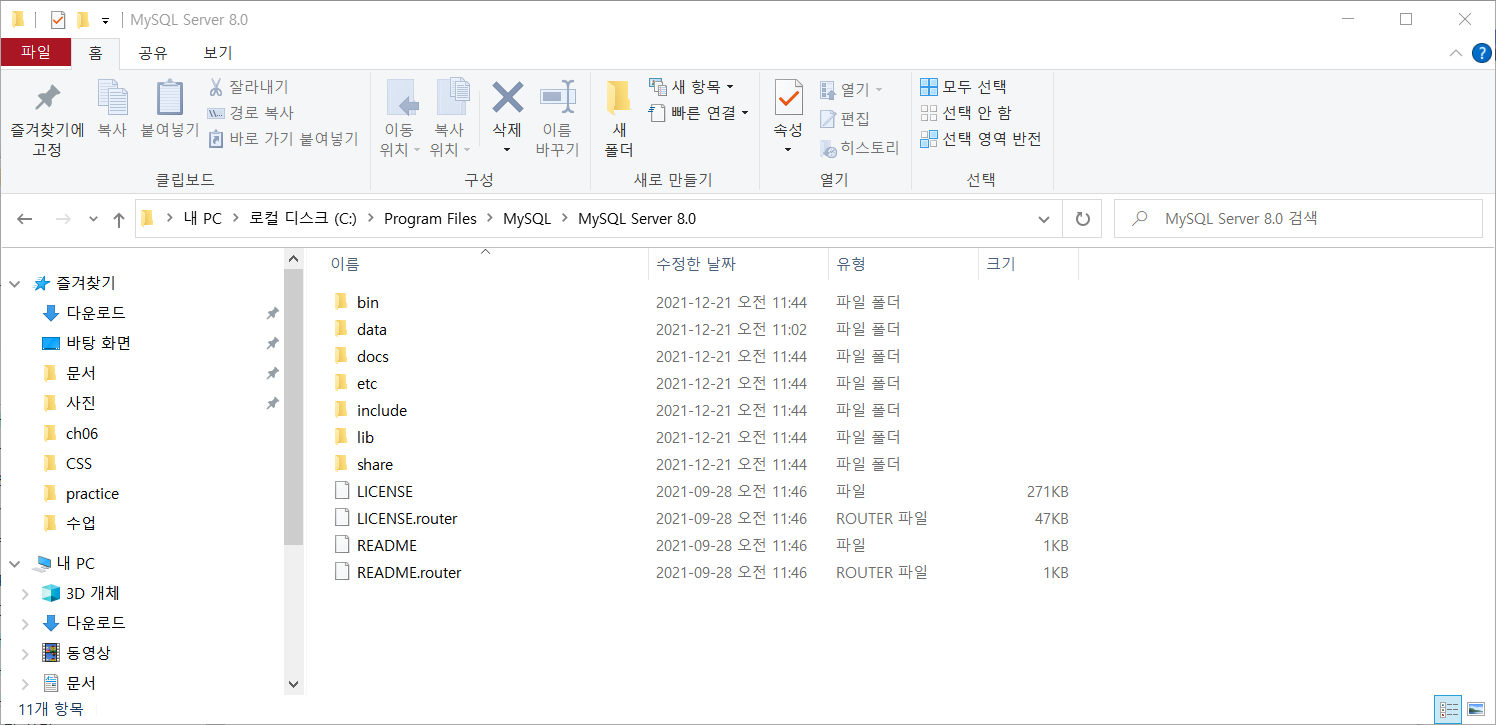Collapse the ribbon with the chevron

(1456, 53)
